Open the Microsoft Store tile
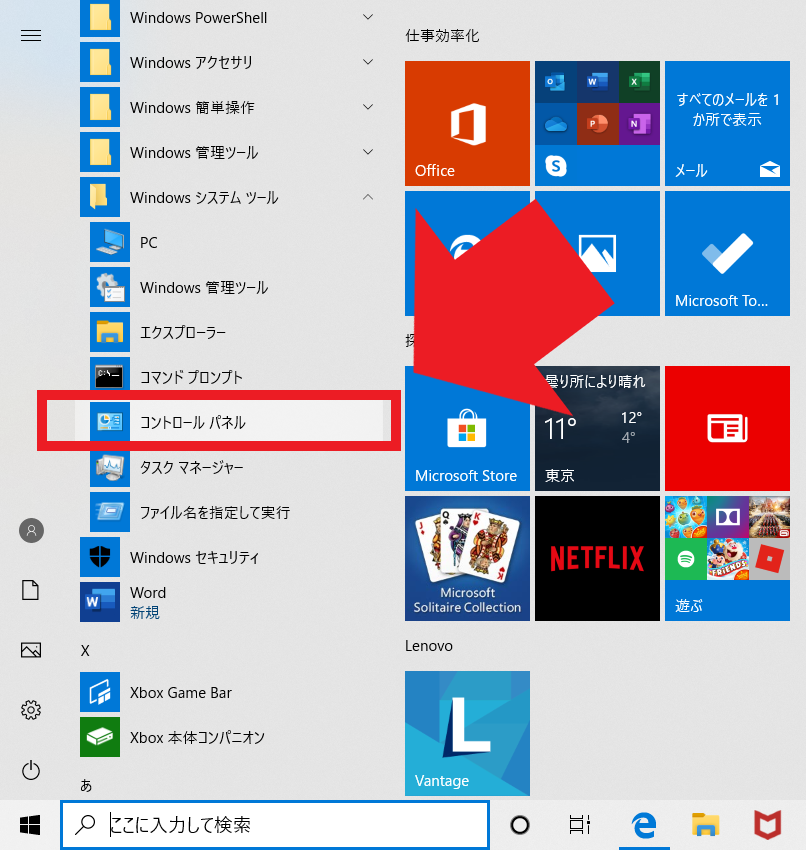806x850 pixels. pos(467,428)
